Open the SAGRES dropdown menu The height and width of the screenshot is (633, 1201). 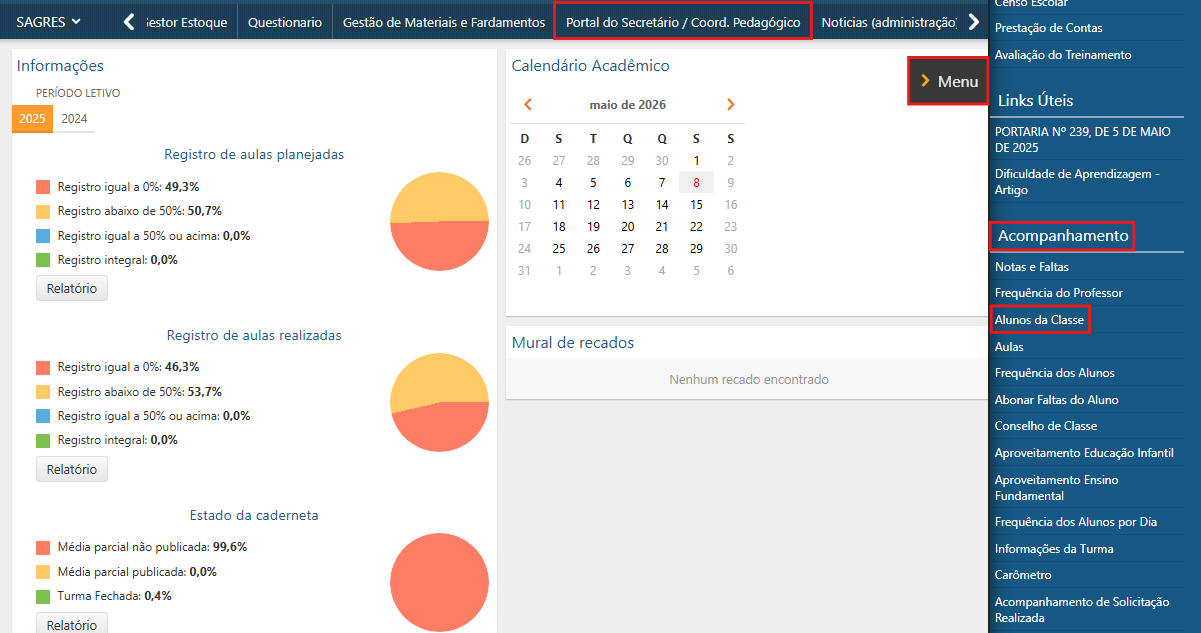coord(49,22)
